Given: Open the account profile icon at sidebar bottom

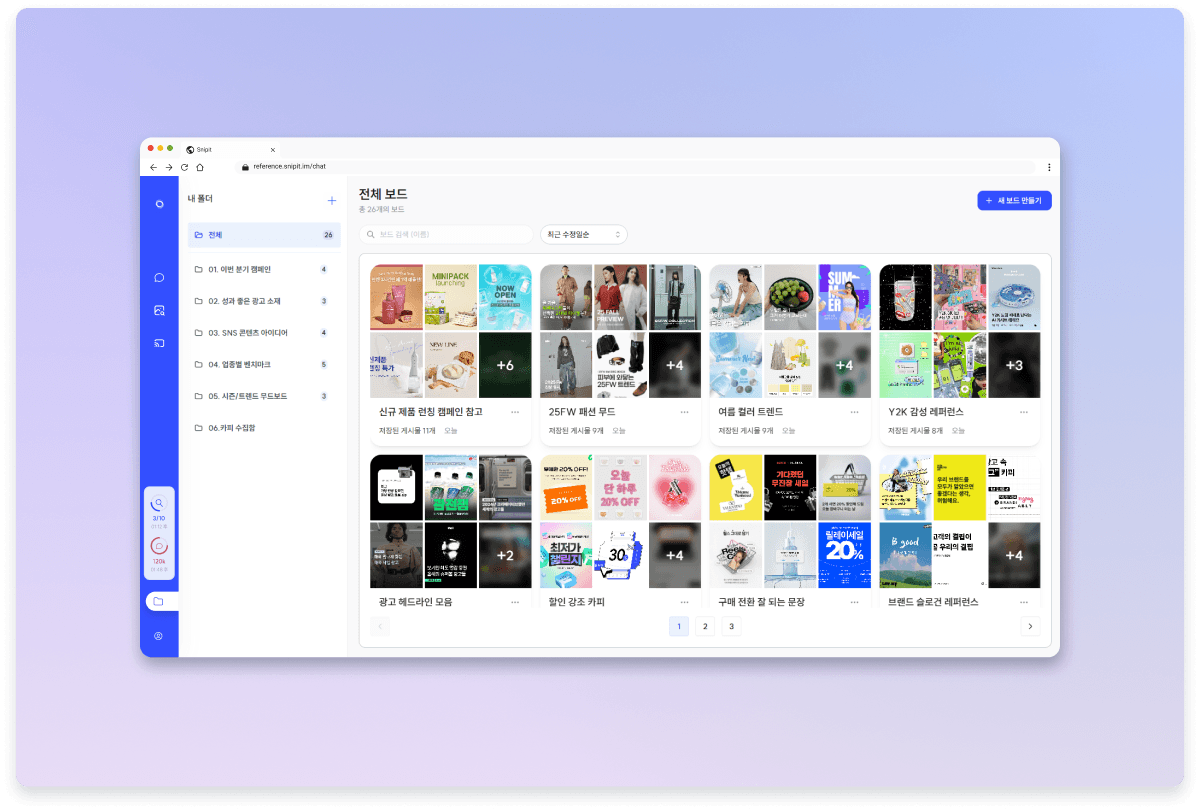Looking at the screenshot, I should (159, 635).
